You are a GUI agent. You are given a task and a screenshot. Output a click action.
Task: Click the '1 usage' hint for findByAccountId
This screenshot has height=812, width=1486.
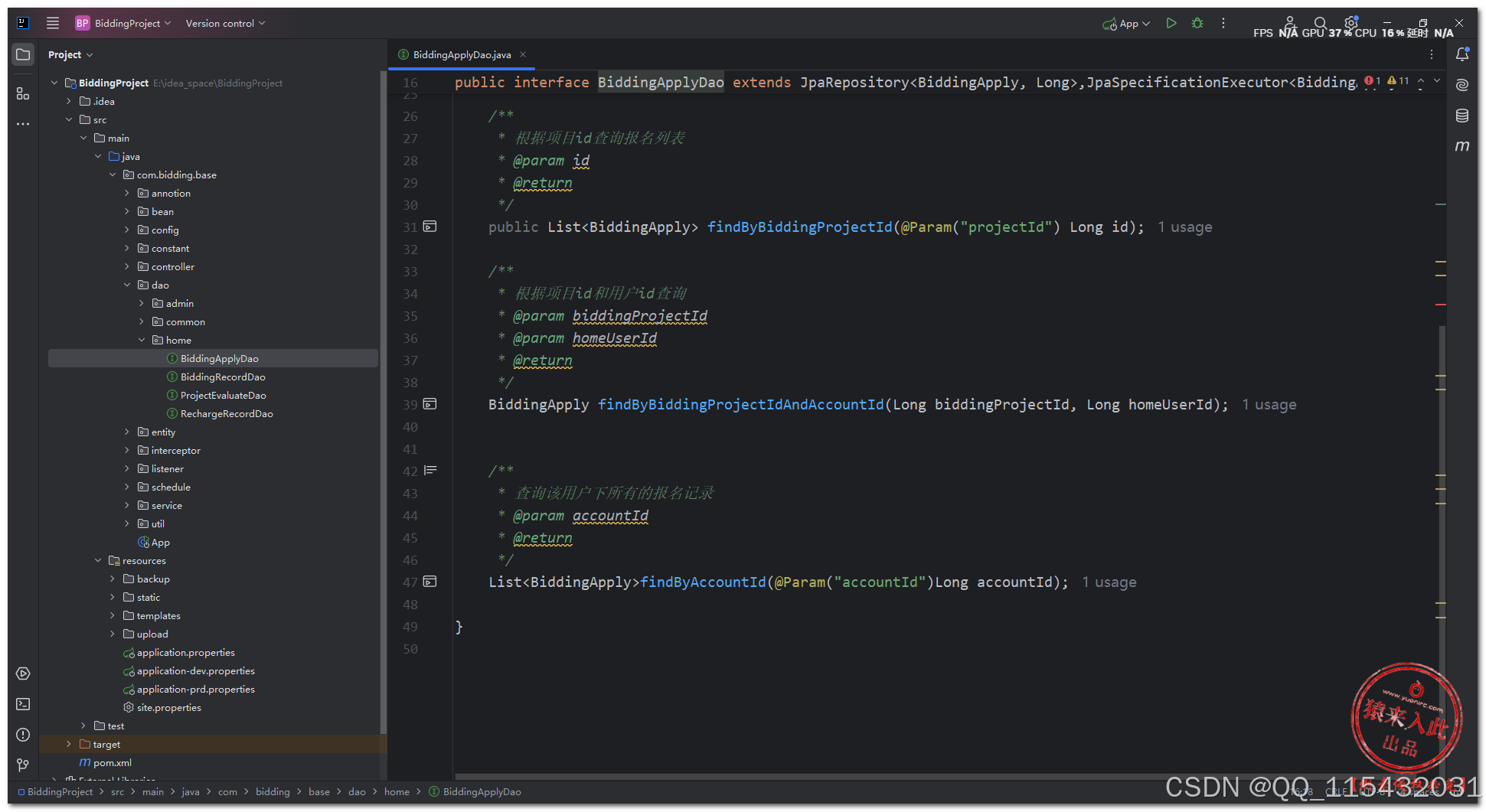pyautogui.click(x=1109, y=582)
